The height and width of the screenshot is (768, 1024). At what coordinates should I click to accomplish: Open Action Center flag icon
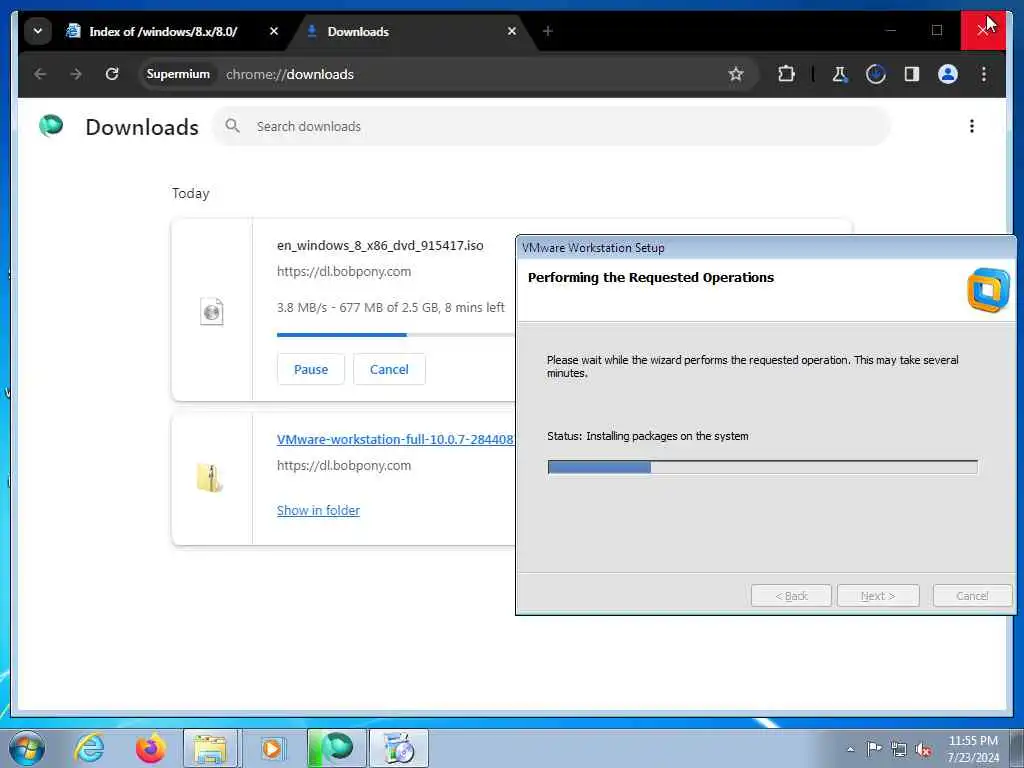(874, 748)
